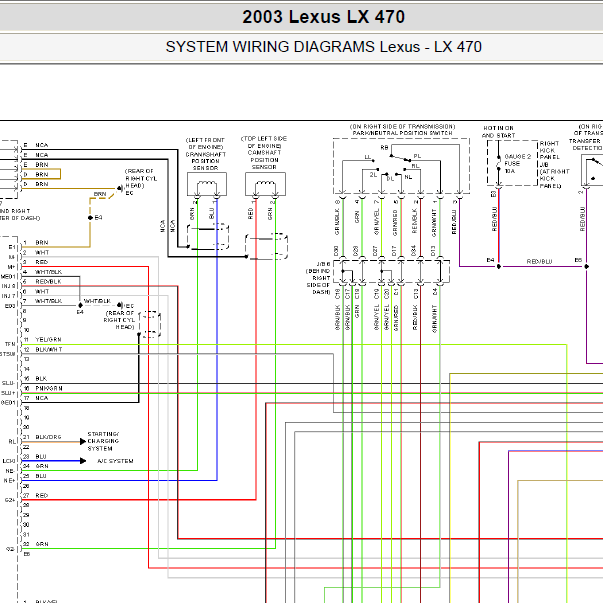Select the RED/BLK wire label at pin 5
This screenshot has height=603, width=603.
coord(48,282)
